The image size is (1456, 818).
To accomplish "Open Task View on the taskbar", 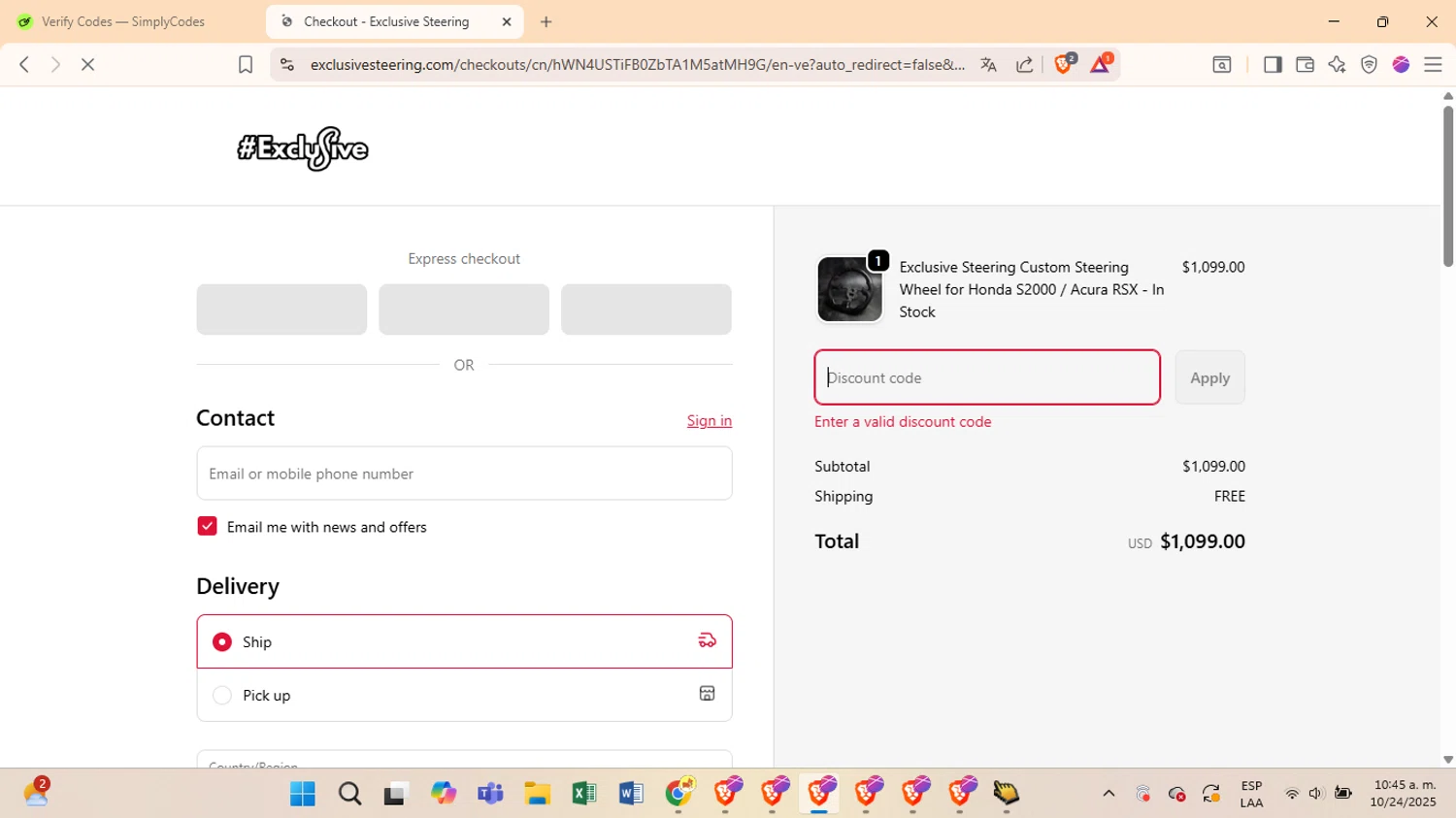I will coord(396,794).
